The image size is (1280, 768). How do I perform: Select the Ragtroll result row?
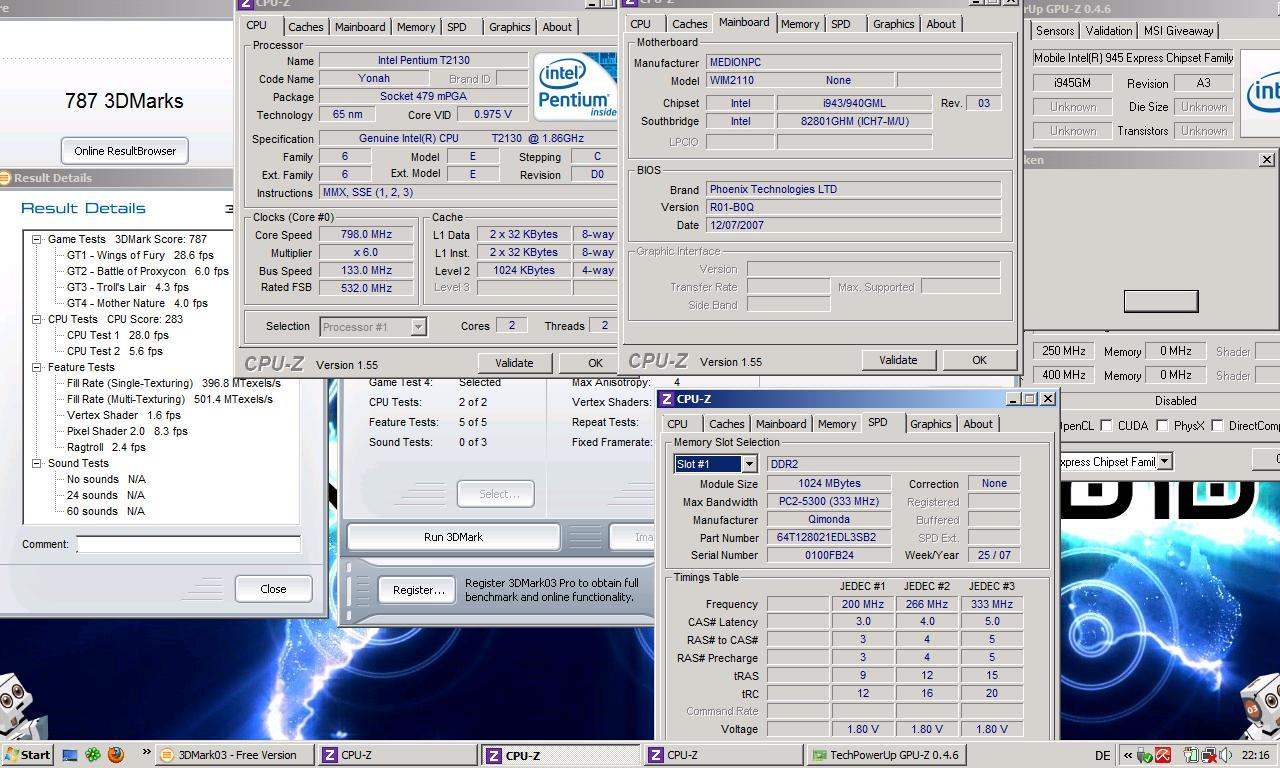tap(106, 447)
